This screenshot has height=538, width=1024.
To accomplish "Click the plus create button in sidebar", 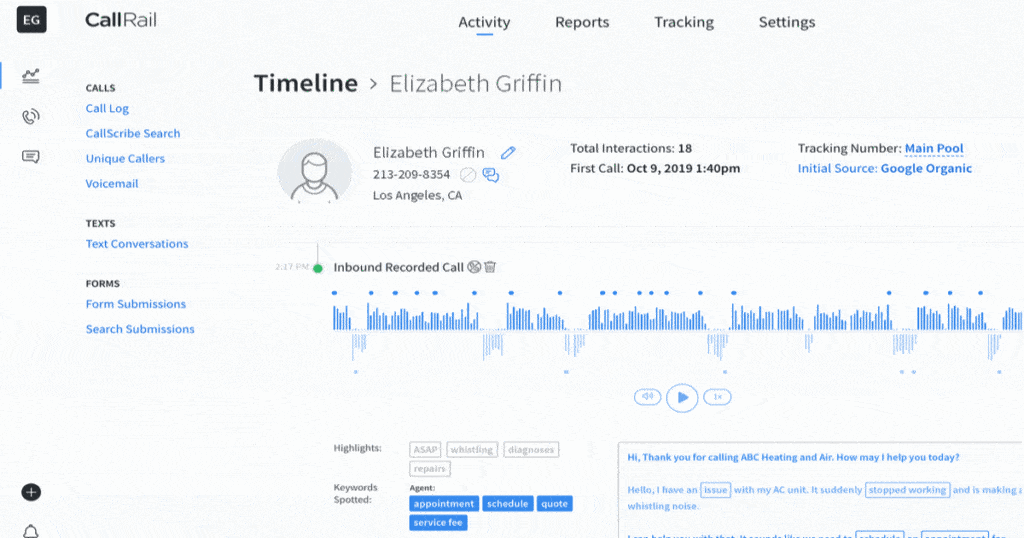I will coord(31,492).
